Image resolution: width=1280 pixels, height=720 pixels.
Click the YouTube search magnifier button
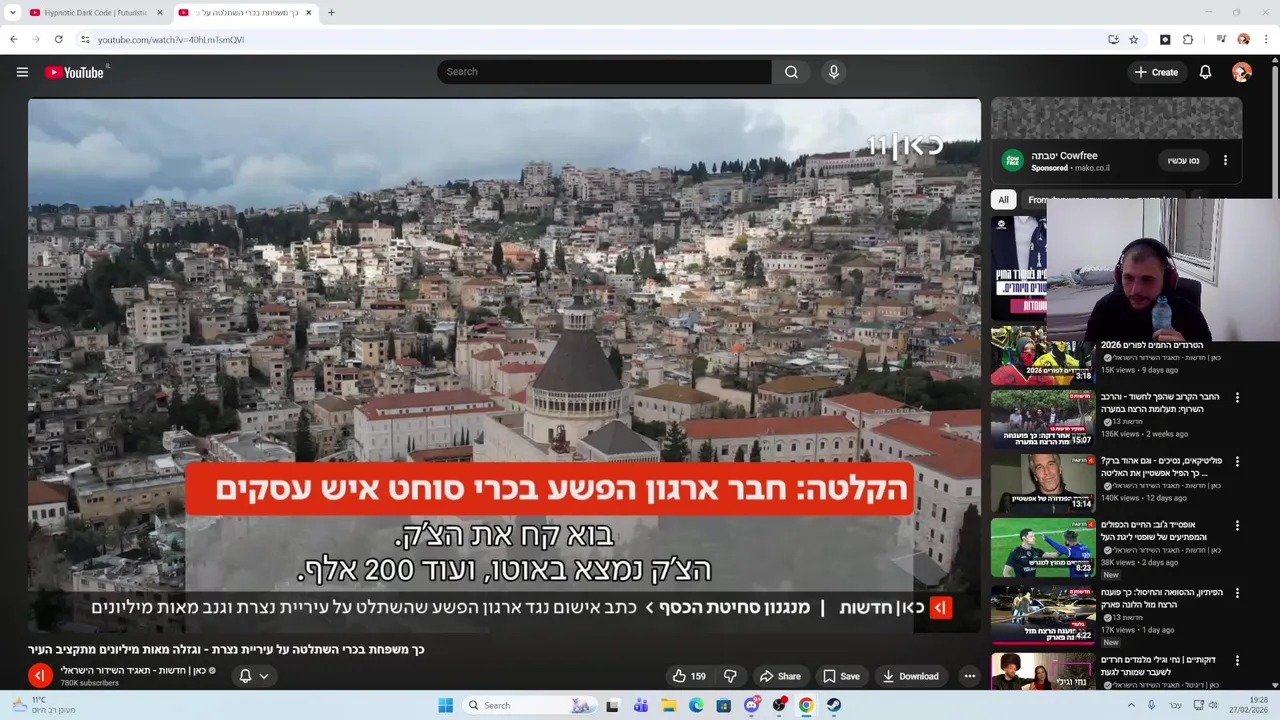coord(791,72)
